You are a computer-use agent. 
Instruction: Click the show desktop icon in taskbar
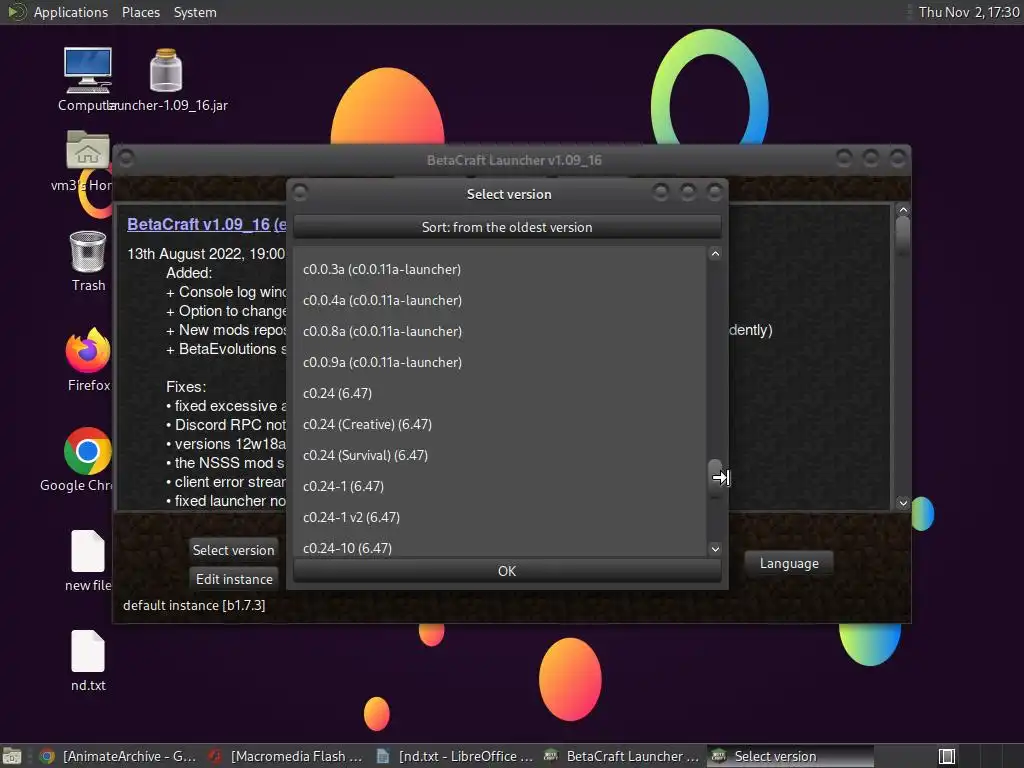[12, 756]
